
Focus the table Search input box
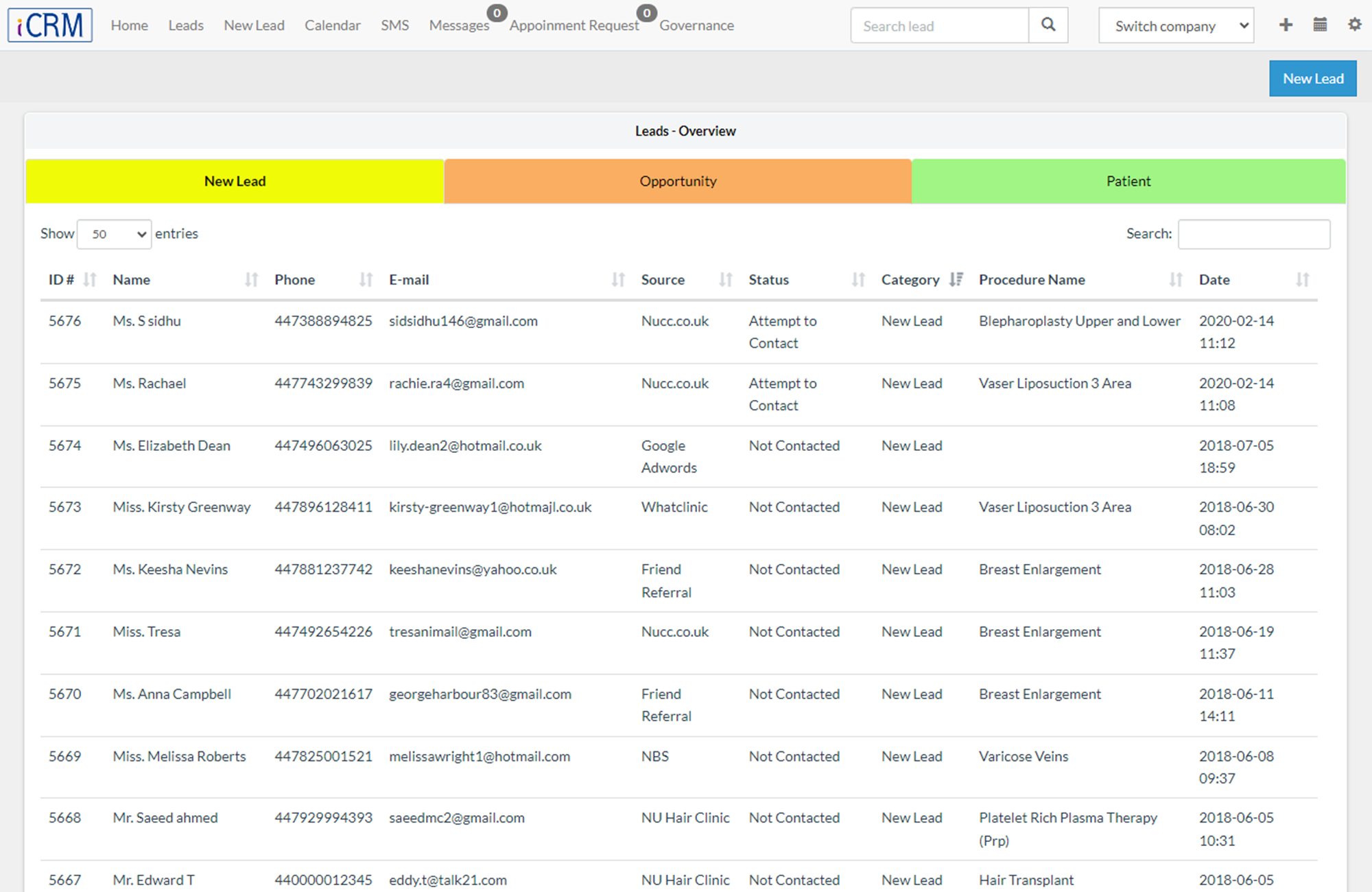[x=1254, y=234]
